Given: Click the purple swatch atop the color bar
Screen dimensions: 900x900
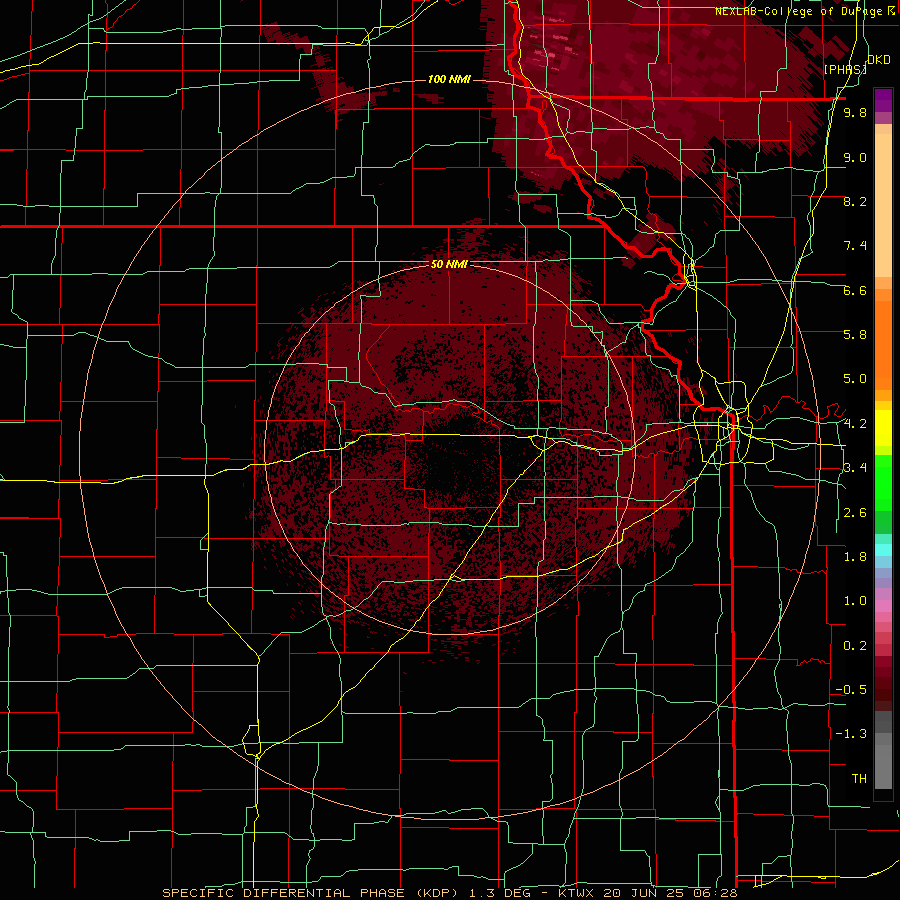Looking at the screenshot, I should pyautogui.click(x=883, y=100).
